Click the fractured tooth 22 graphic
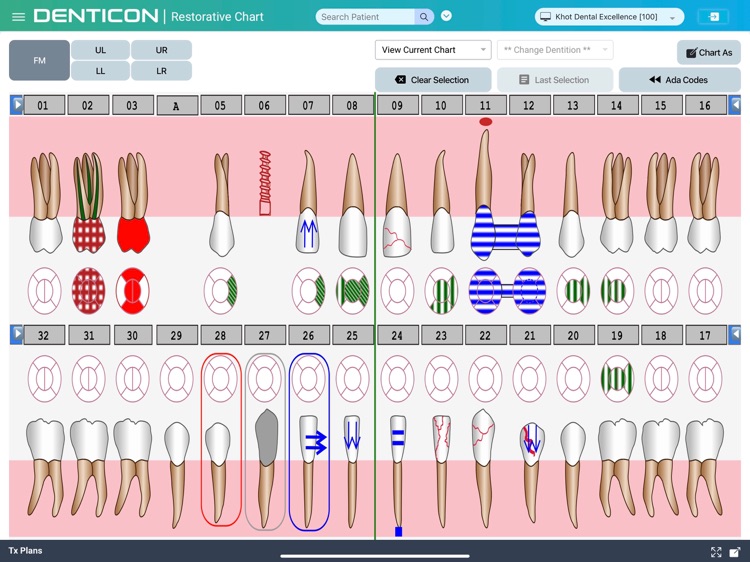 tap(484, 469)
